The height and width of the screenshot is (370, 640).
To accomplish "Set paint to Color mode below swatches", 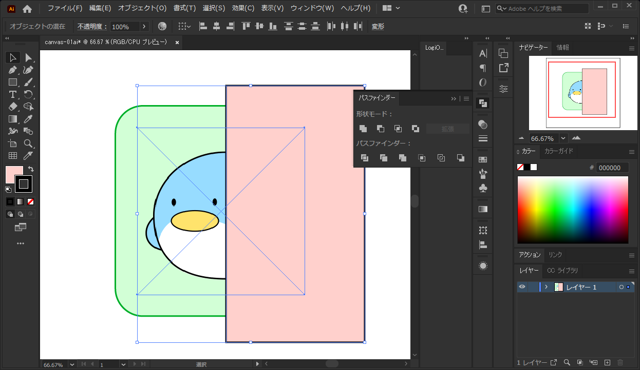I will click(10, 202).
